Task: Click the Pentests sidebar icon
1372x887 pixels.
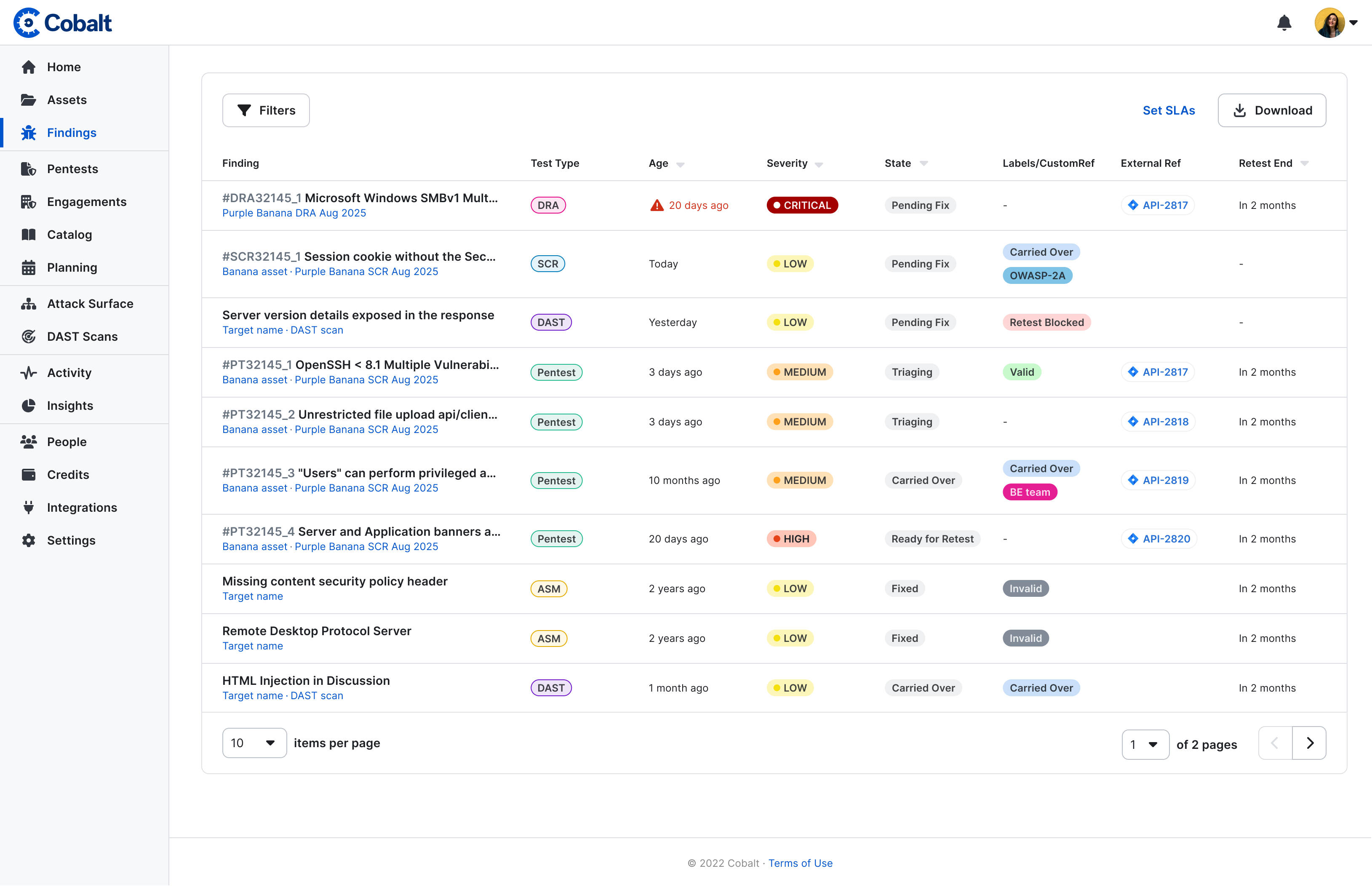Action: click(x=28, y=169)
